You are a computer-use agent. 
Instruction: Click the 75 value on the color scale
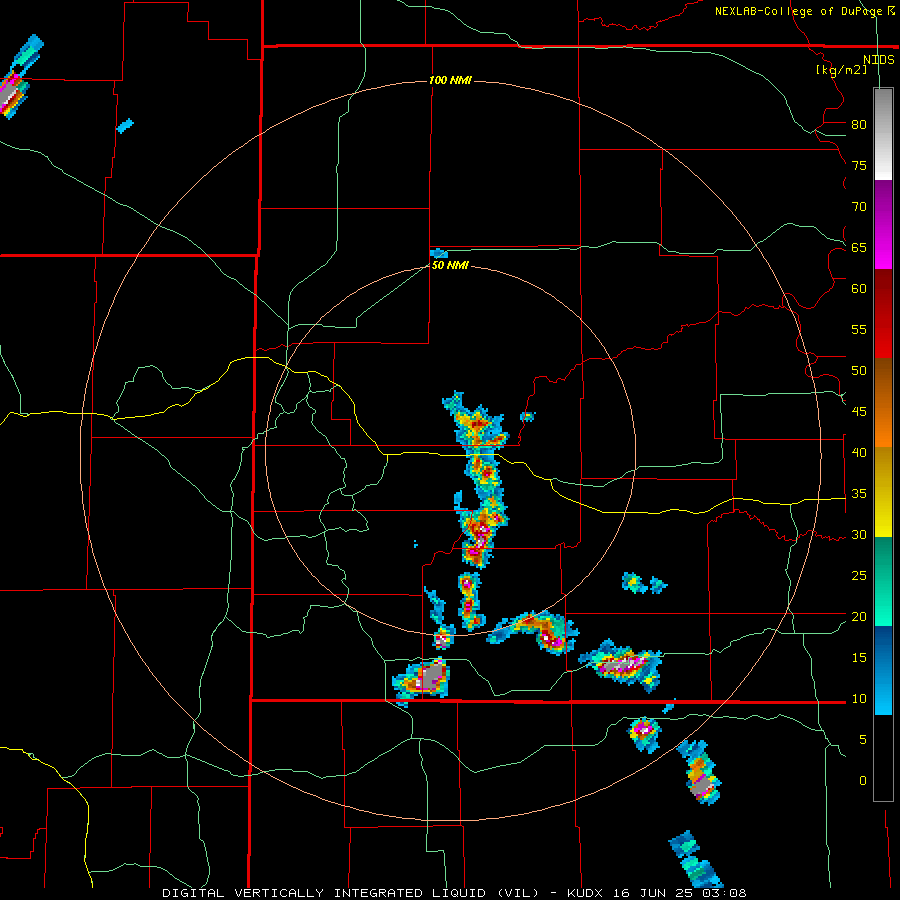click(x=859, y=165)
